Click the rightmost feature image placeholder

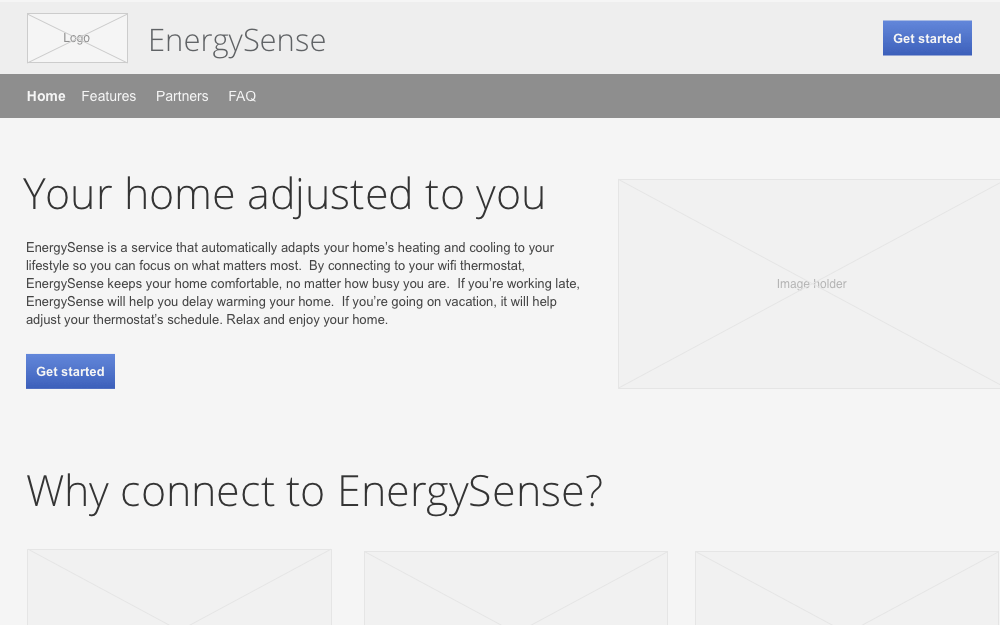click(x=847, y=588)
